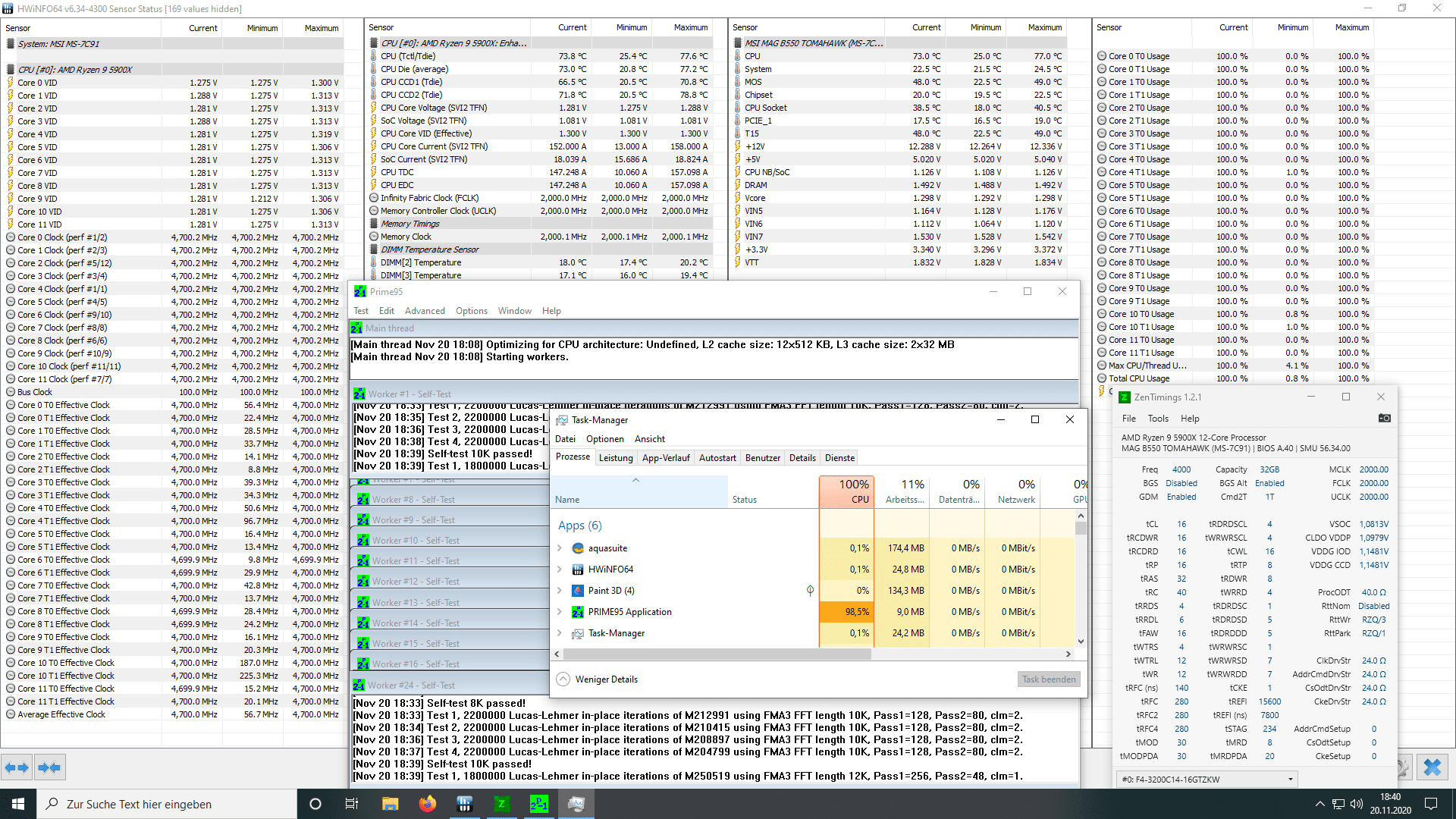Expand the PRIME95 Application process row

click(x=560, y=612)
